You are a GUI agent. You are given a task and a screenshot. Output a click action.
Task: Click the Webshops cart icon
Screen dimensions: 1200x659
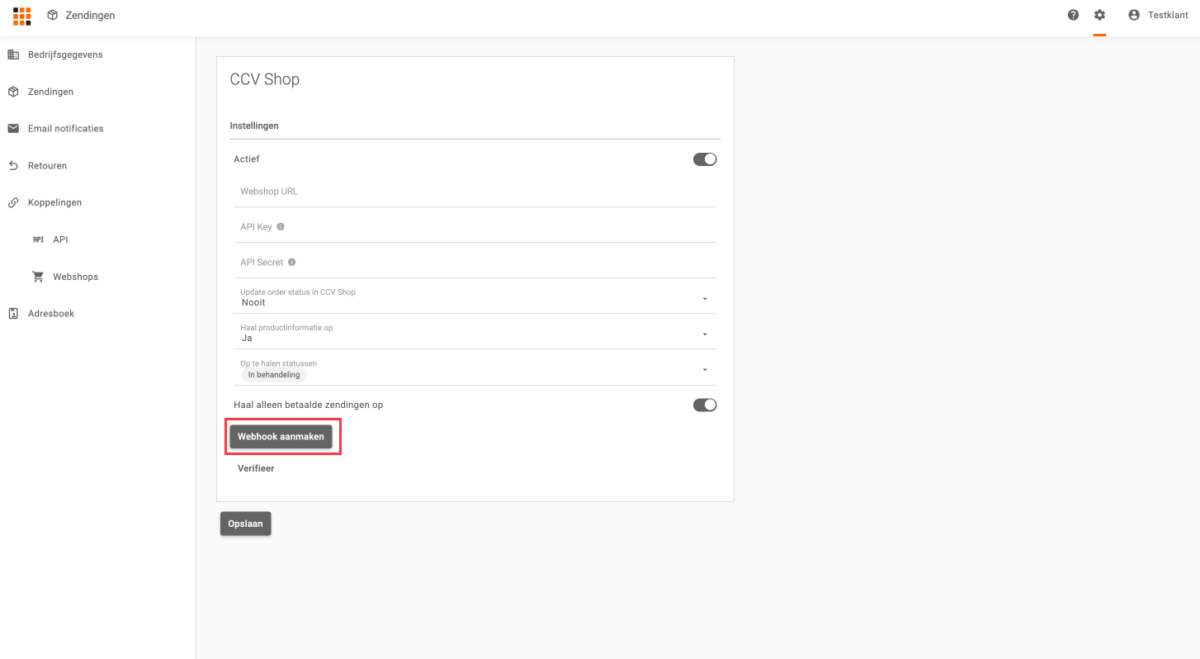(38, 277)
